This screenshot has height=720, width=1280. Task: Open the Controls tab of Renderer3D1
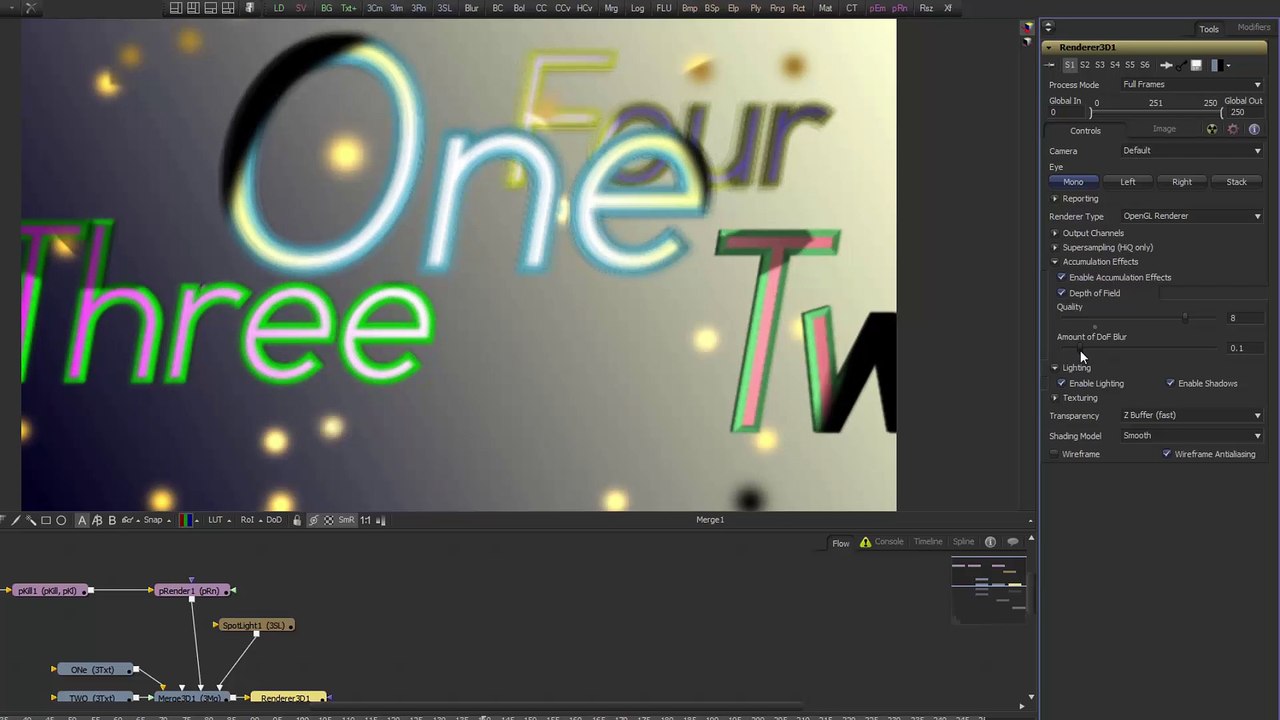(1085, 130)
